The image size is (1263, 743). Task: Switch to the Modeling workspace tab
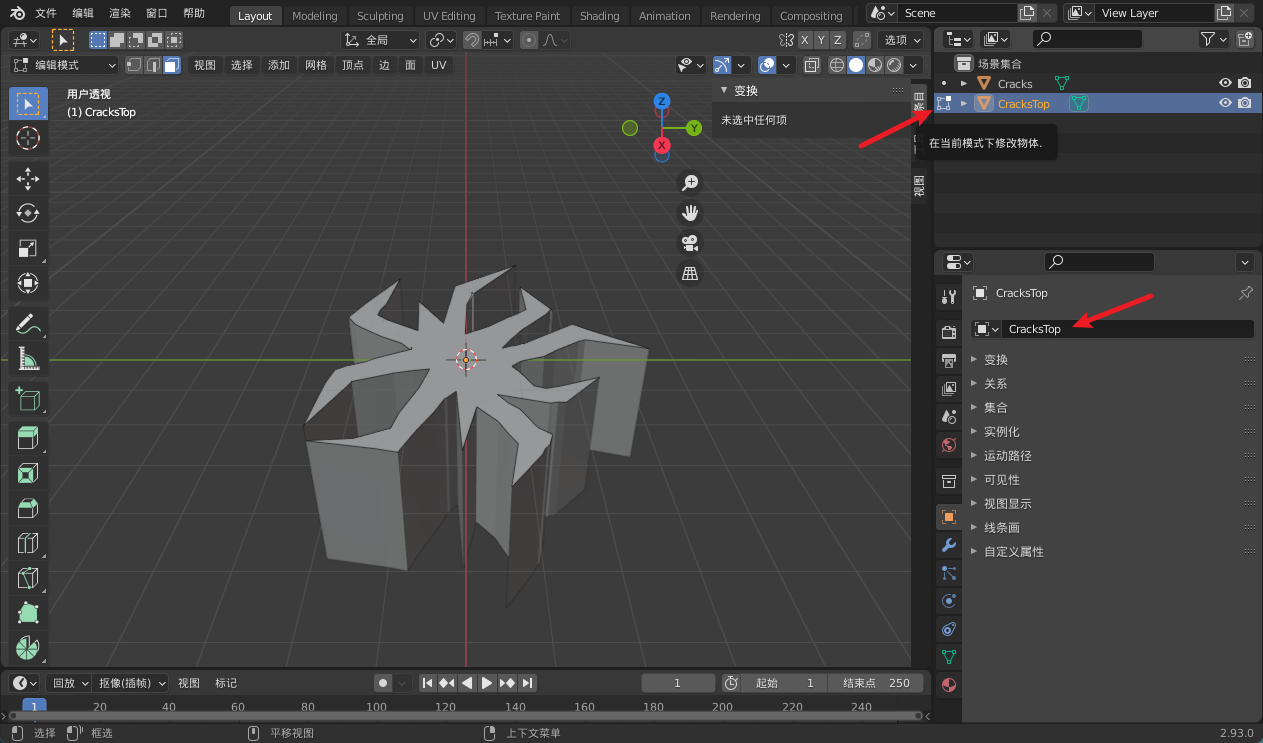pyautogui.click(x=315, y=16)
